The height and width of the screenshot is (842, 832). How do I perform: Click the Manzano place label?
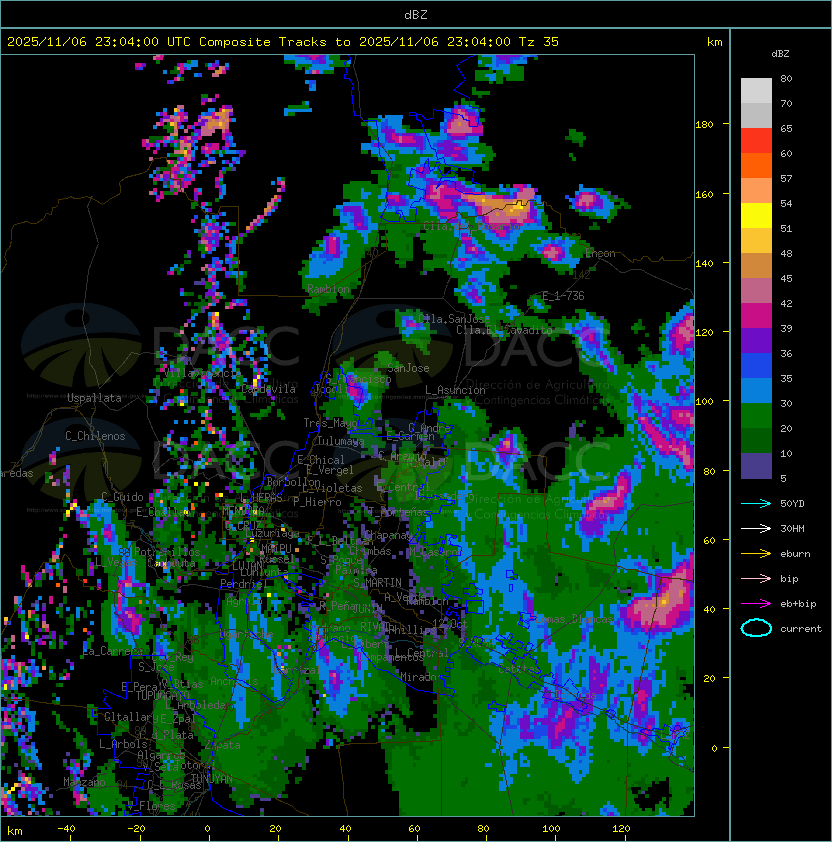point(84,782)
